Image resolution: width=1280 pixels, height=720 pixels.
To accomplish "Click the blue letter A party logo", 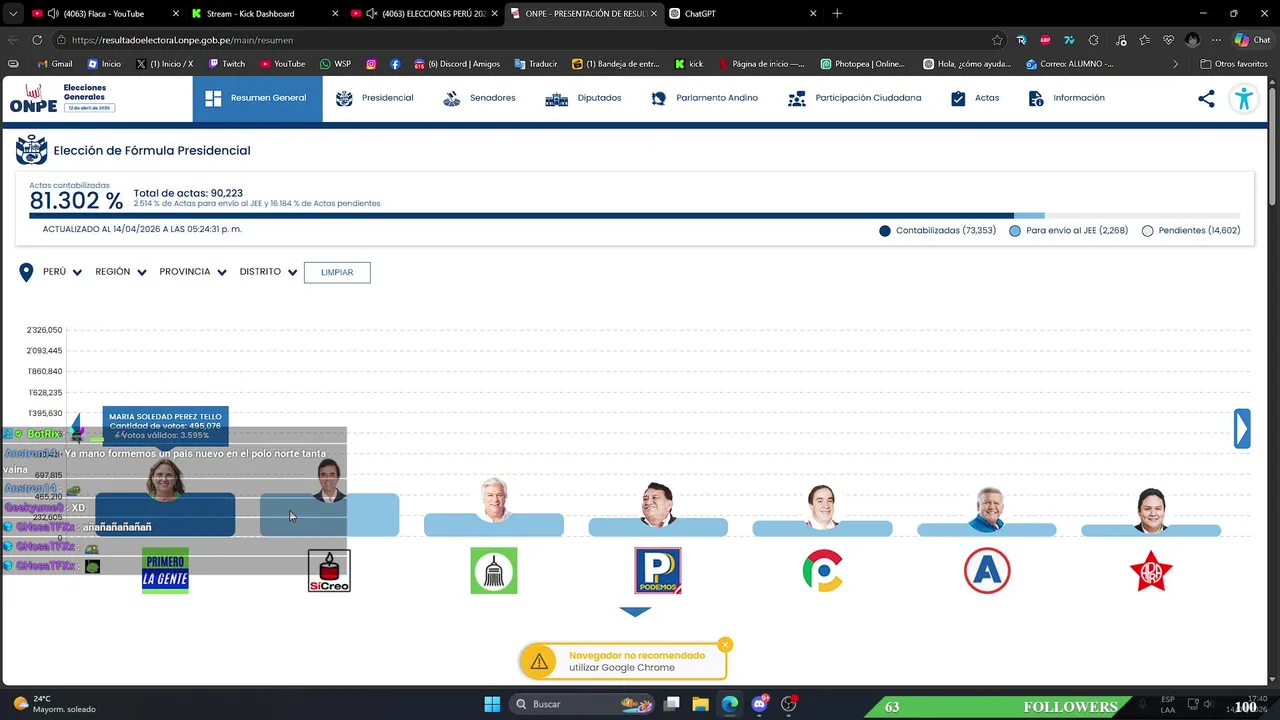I will tap(987, 570).
